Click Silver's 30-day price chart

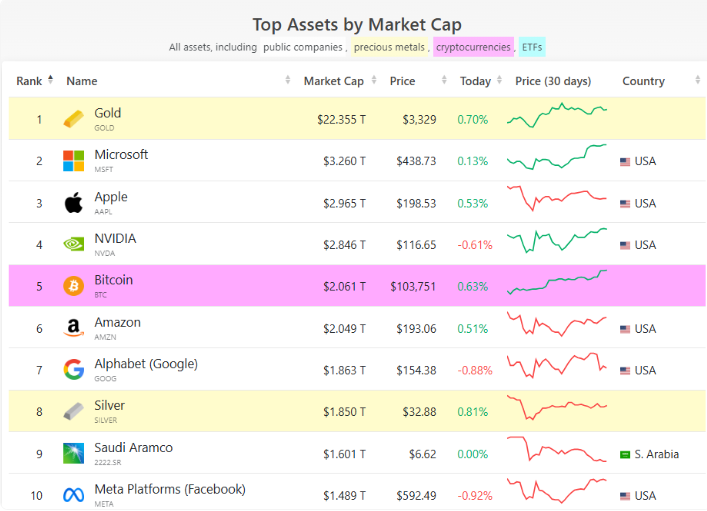tap(557, 407)
